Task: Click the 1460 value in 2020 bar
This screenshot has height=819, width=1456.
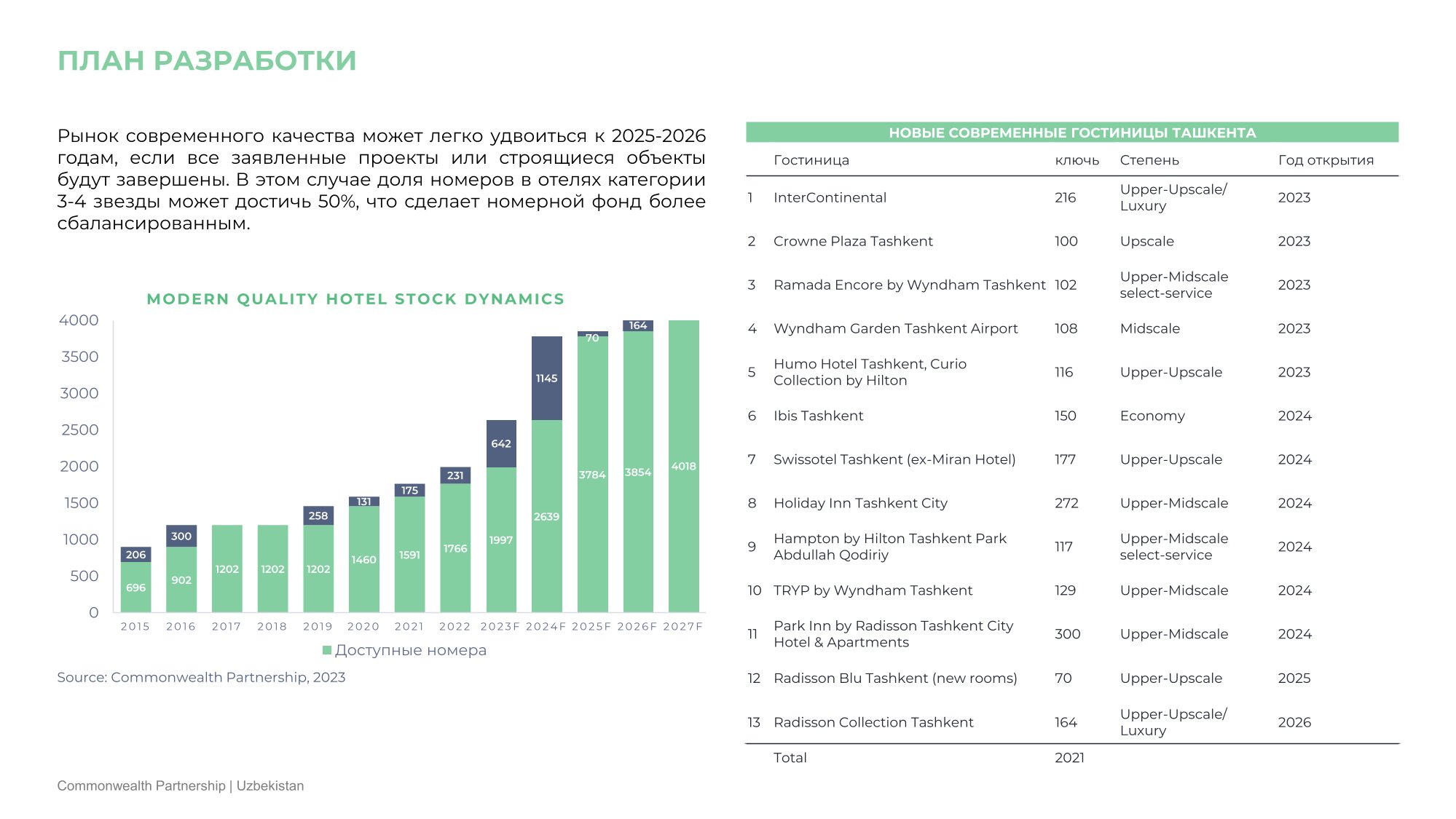Action: click(x=363, y=560)
